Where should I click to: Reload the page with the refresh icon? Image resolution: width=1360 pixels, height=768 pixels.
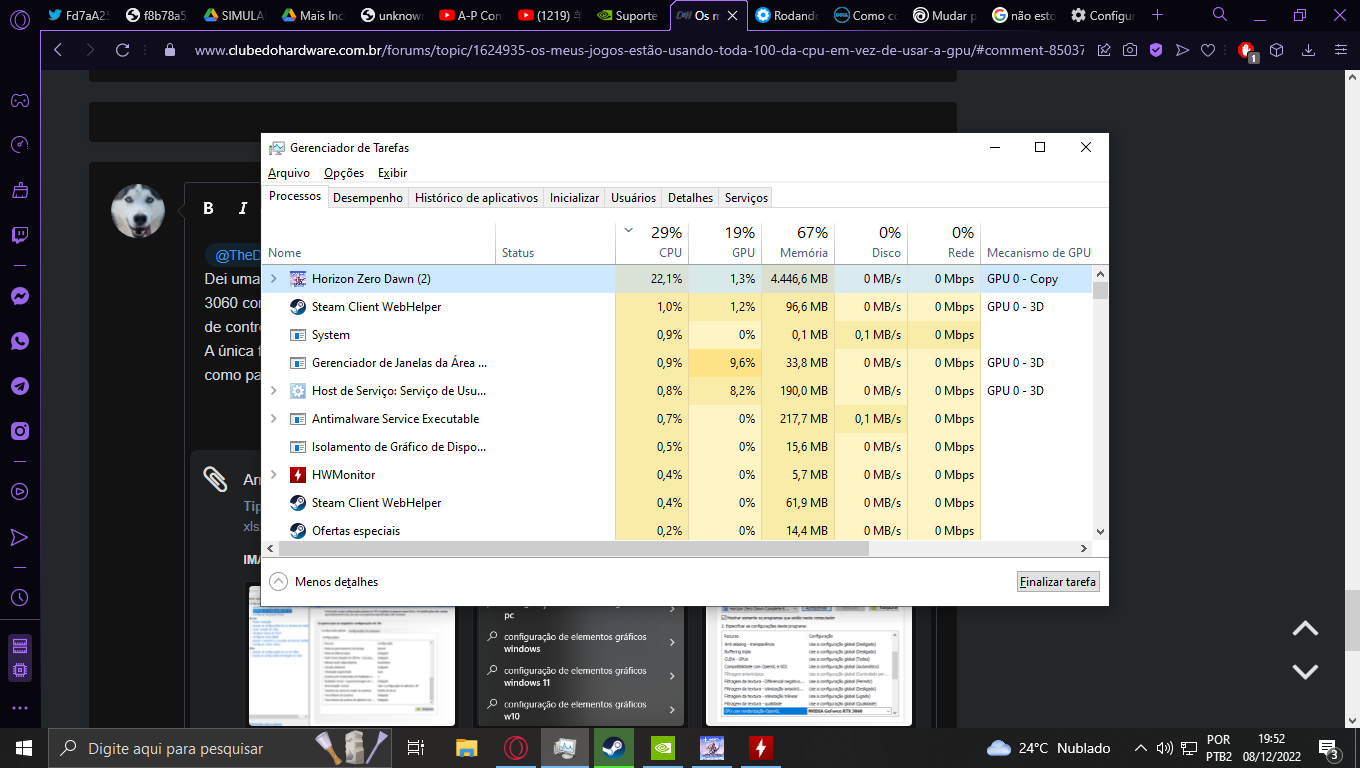point(123,50)
